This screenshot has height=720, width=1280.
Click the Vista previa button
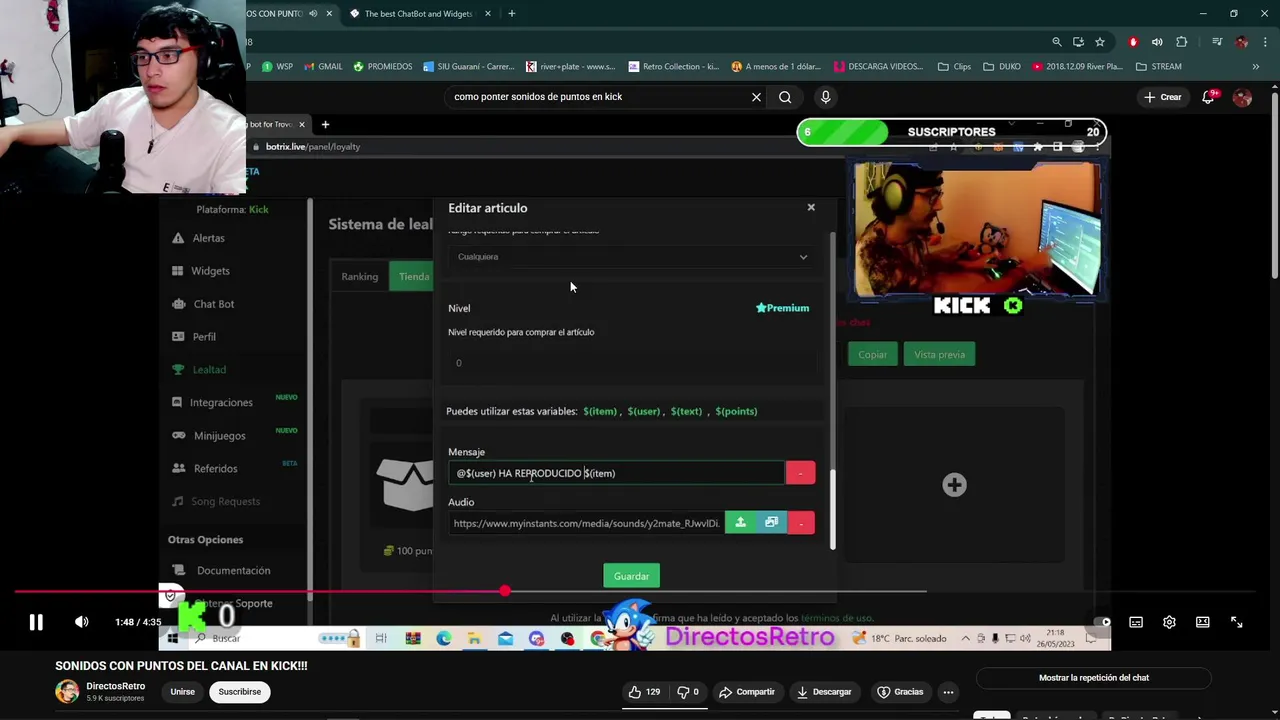939,354
